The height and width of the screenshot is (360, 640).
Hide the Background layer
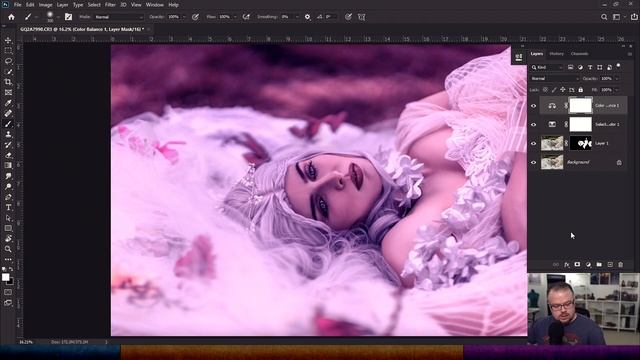533,162
